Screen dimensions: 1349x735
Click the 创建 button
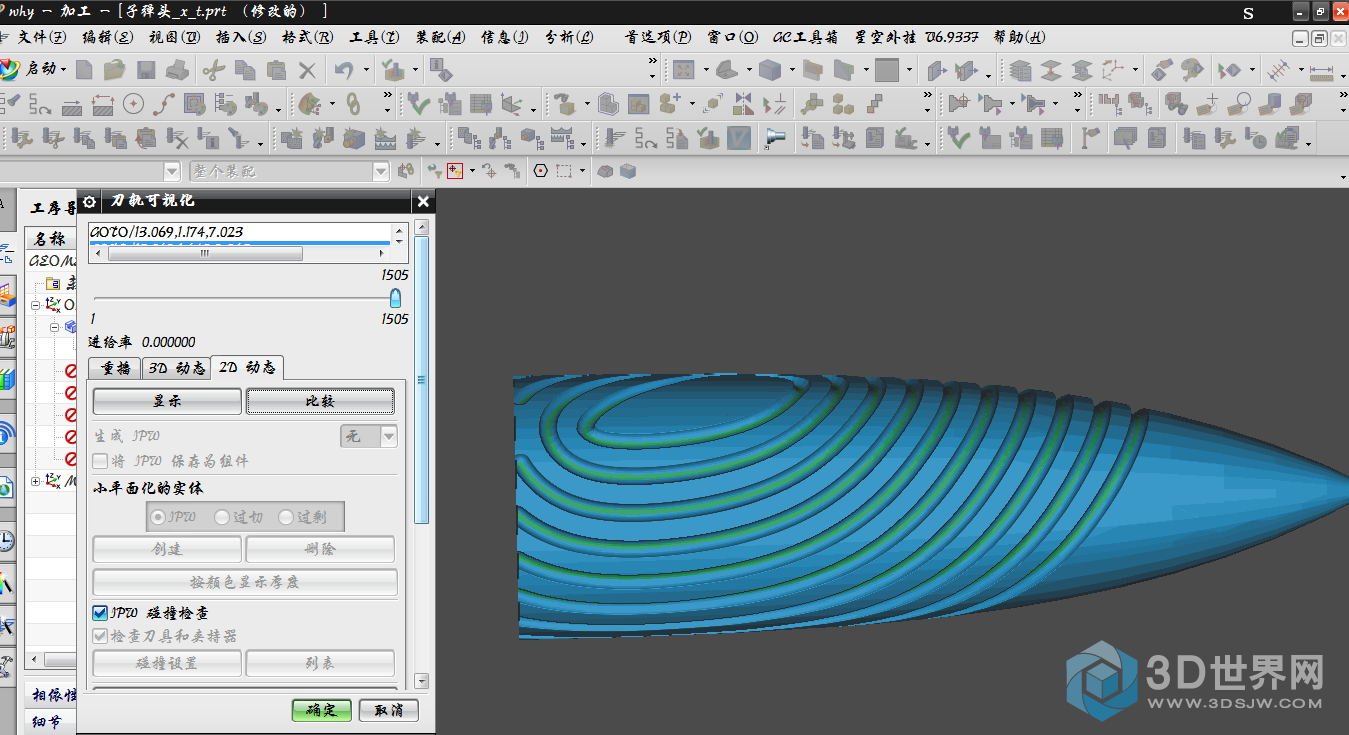coord(167,549)
